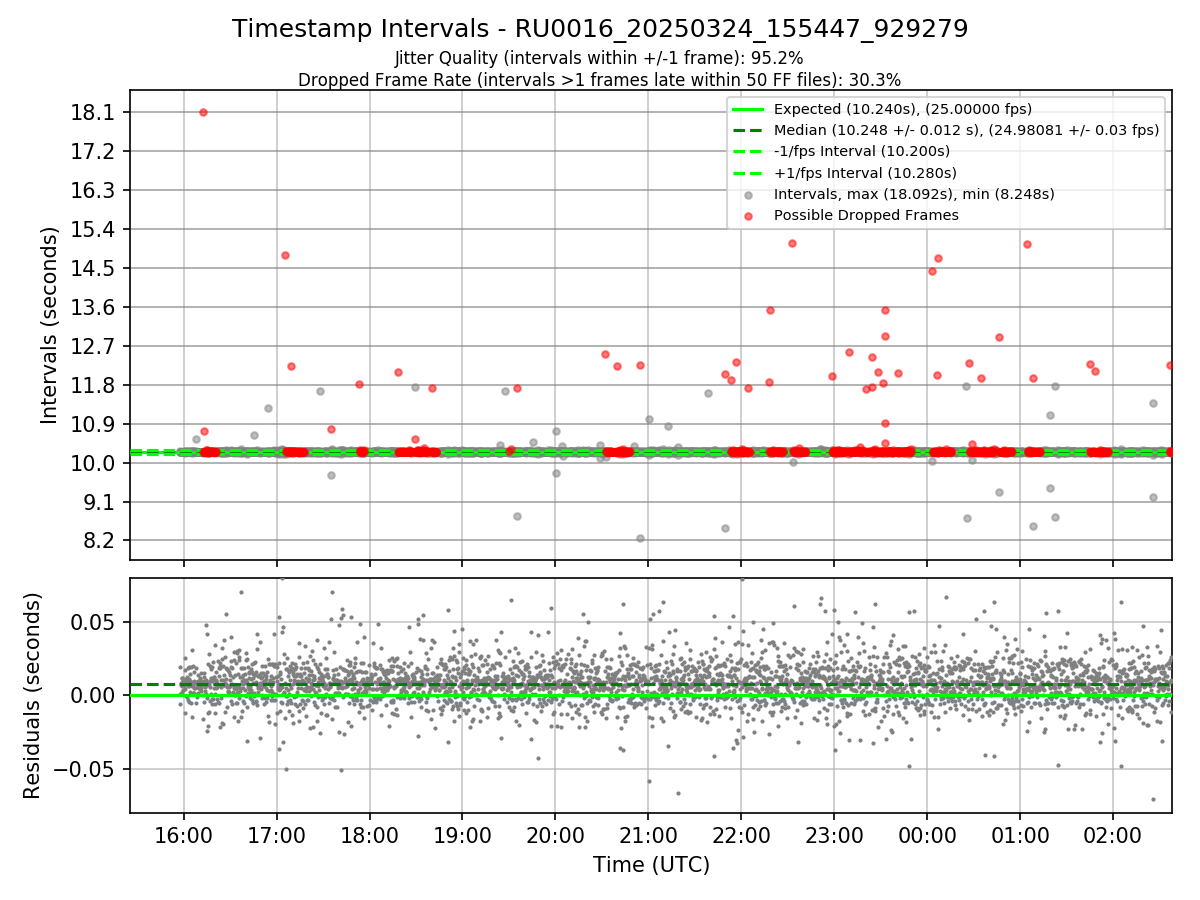Viewport: 1200px width, 900px height.
Task: Click the "Time (UTC)" x-axis label
Action: (x=651, y=864)
